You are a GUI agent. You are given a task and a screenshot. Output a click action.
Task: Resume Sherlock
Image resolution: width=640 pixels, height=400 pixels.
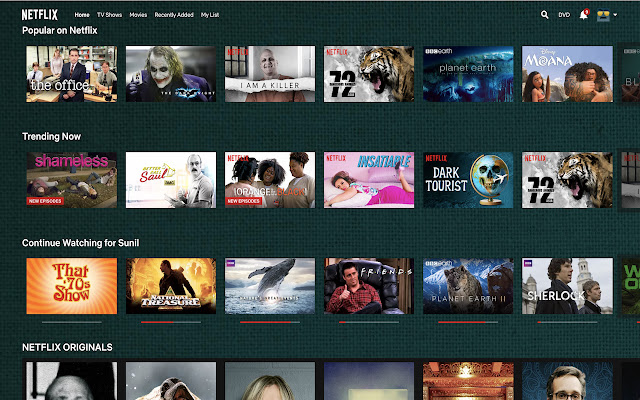click(567, 286)
